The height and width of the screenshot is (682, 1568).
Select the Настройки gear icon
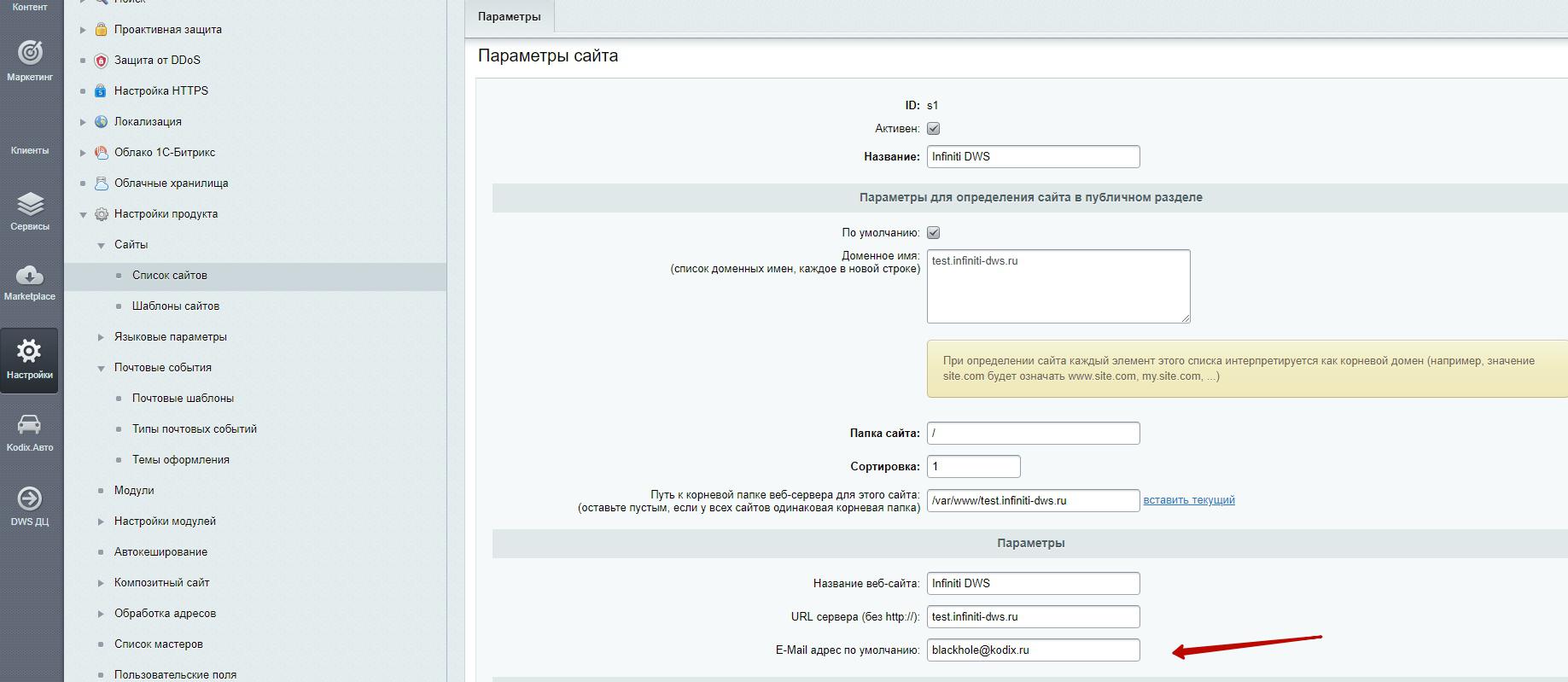tap(29, 351)
